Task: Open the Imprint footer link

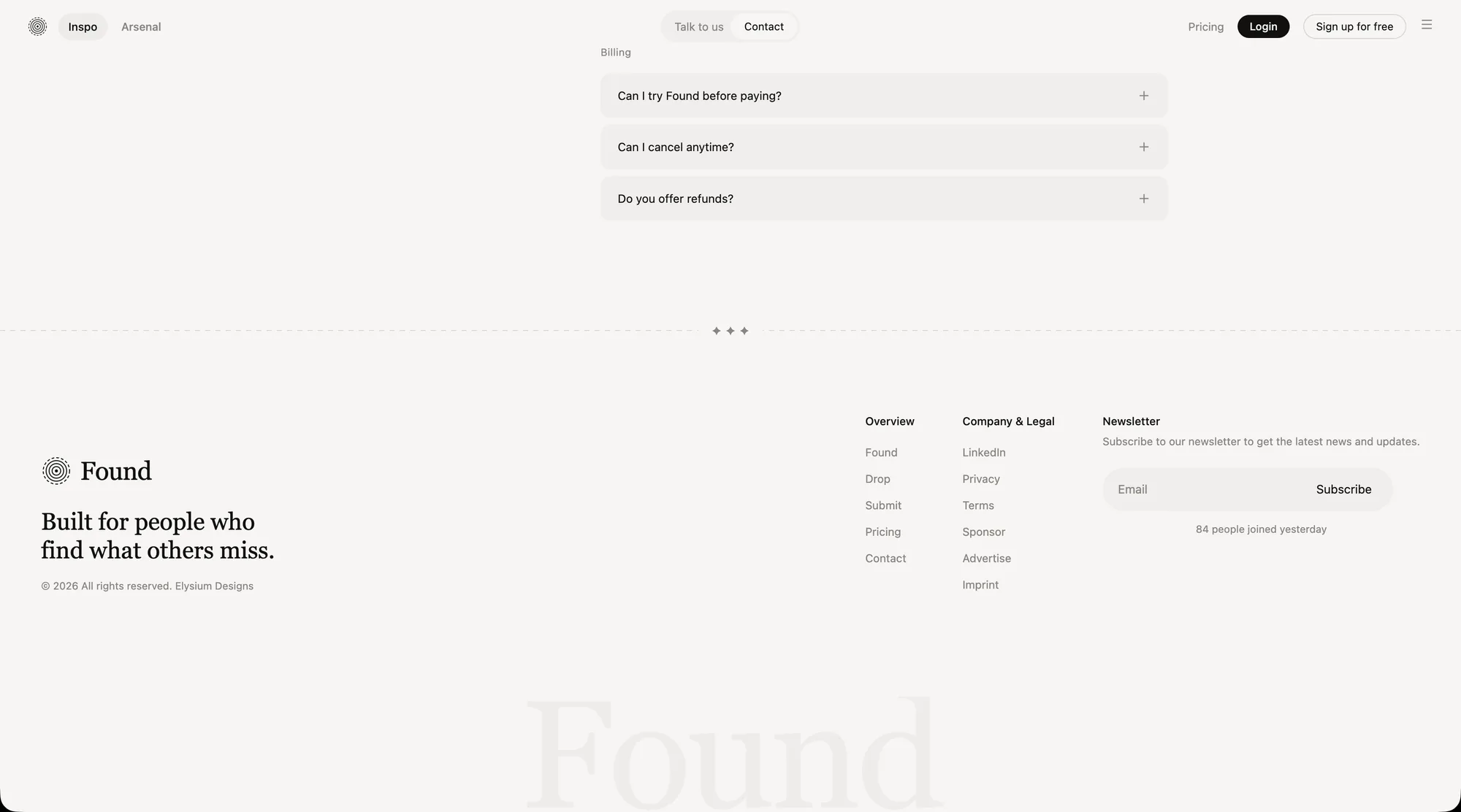Action: [x=980, y=585]
